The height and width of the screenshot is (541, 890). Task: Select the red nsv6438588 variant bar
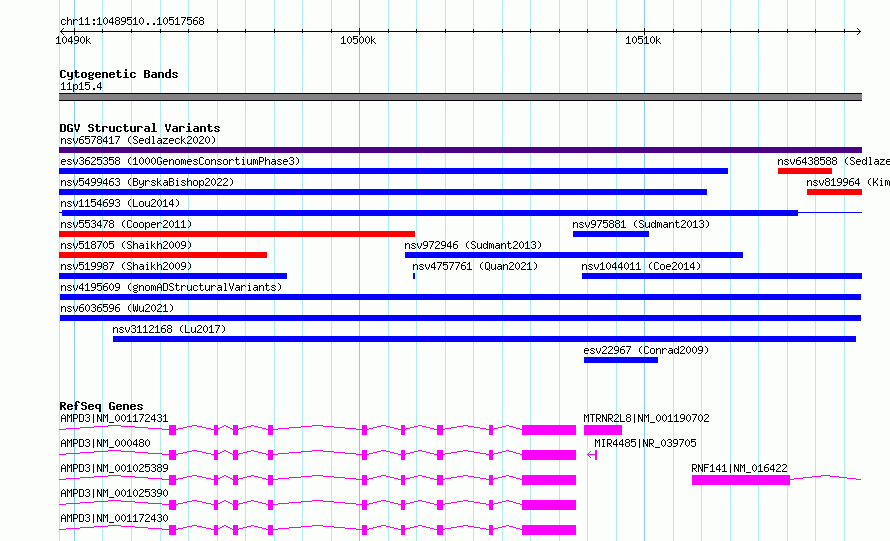(x=805, y=171)
